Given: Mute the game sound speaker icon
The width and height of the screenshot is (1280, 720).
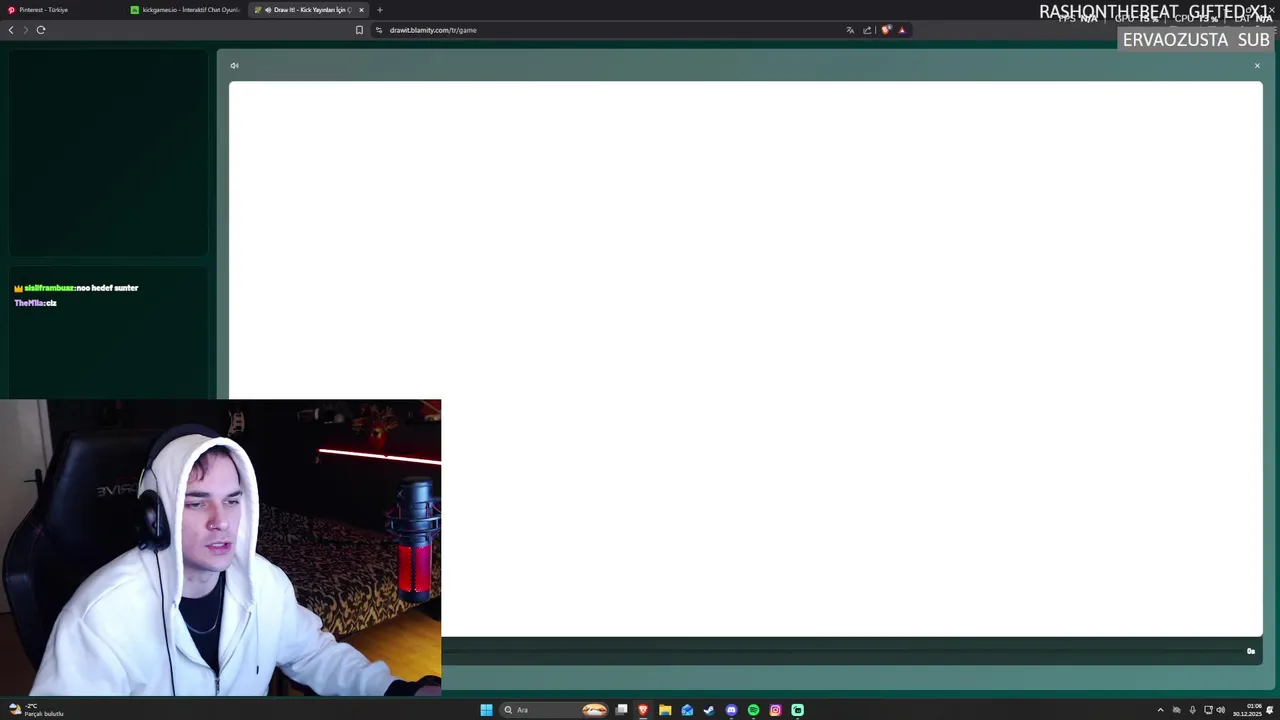Looking at the screenshot, I should click(234, 66).
